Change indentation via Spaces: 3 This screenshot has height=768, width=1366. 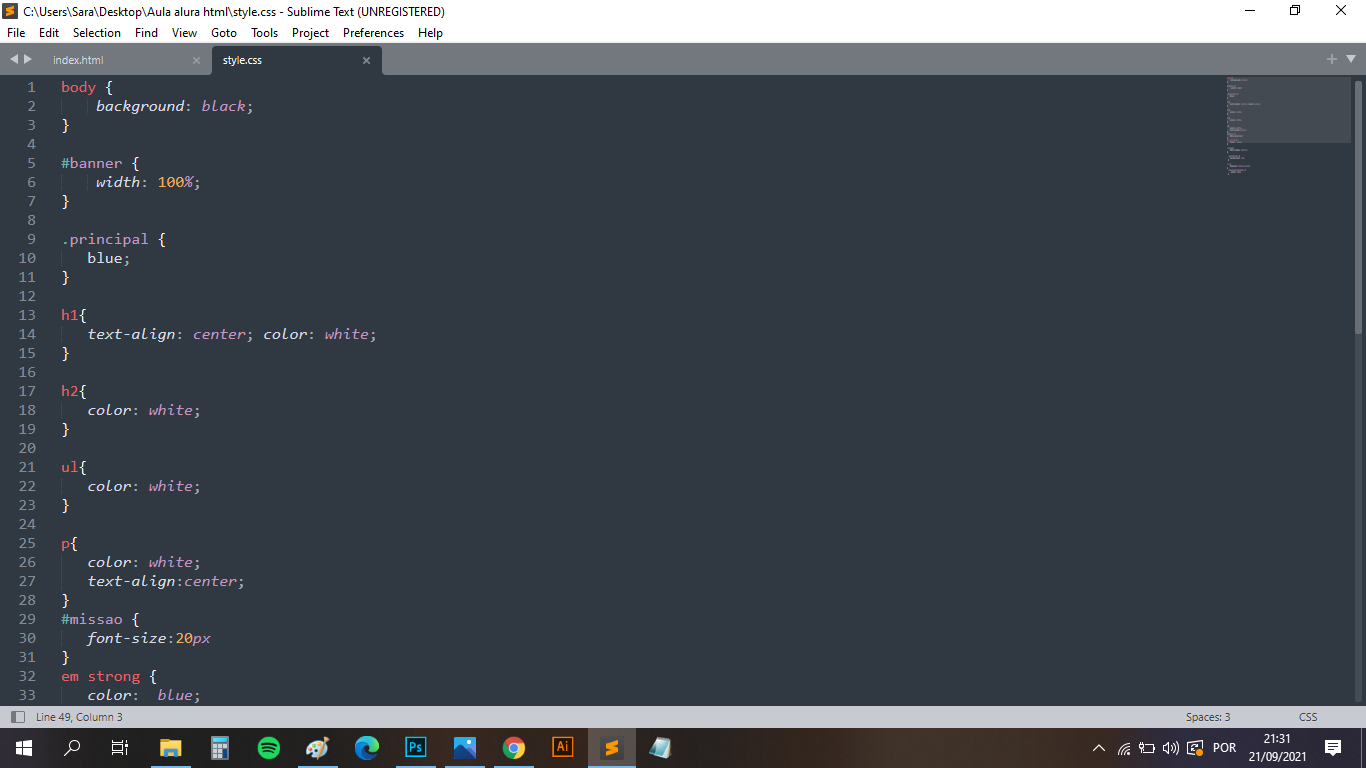1208,717
